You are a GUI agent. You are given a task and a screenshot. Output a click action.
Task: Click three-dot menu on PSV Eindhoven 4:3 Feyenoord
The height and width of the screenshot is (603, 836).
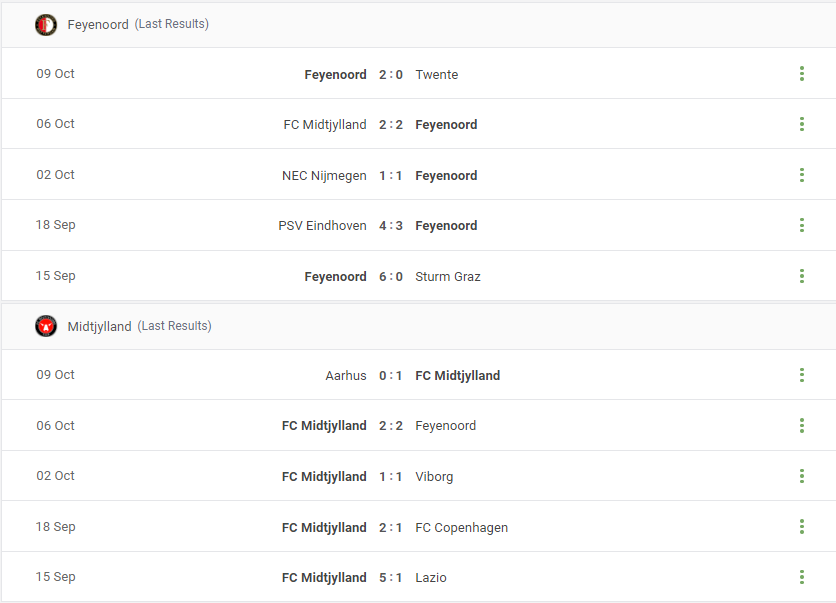pos(801,225)
